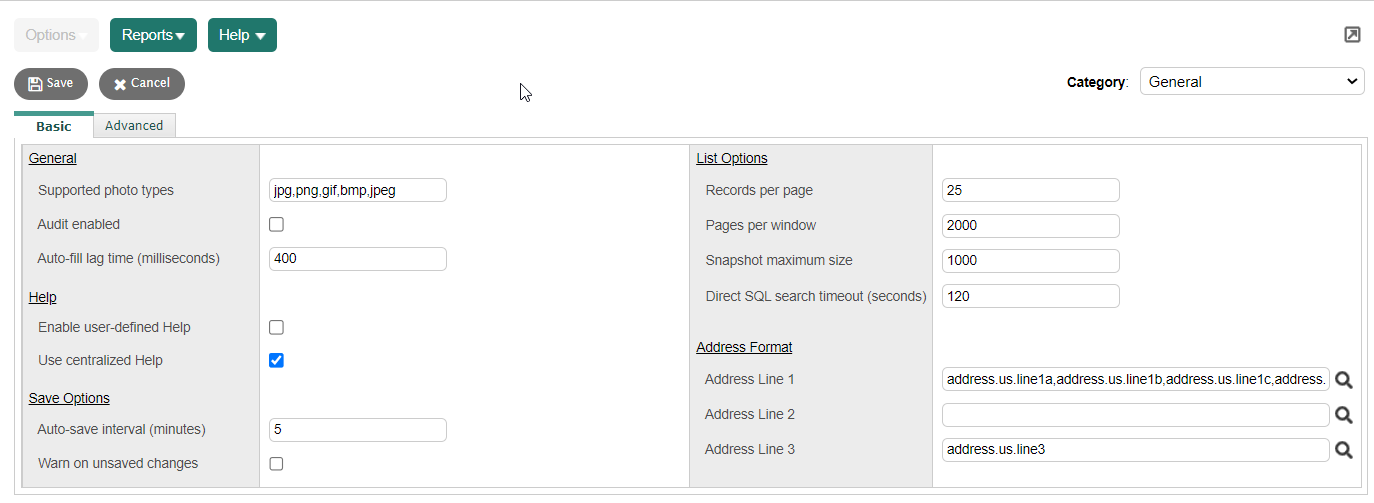Toggle the Warn on unsaved changes checkbox

tap(276, 463)
